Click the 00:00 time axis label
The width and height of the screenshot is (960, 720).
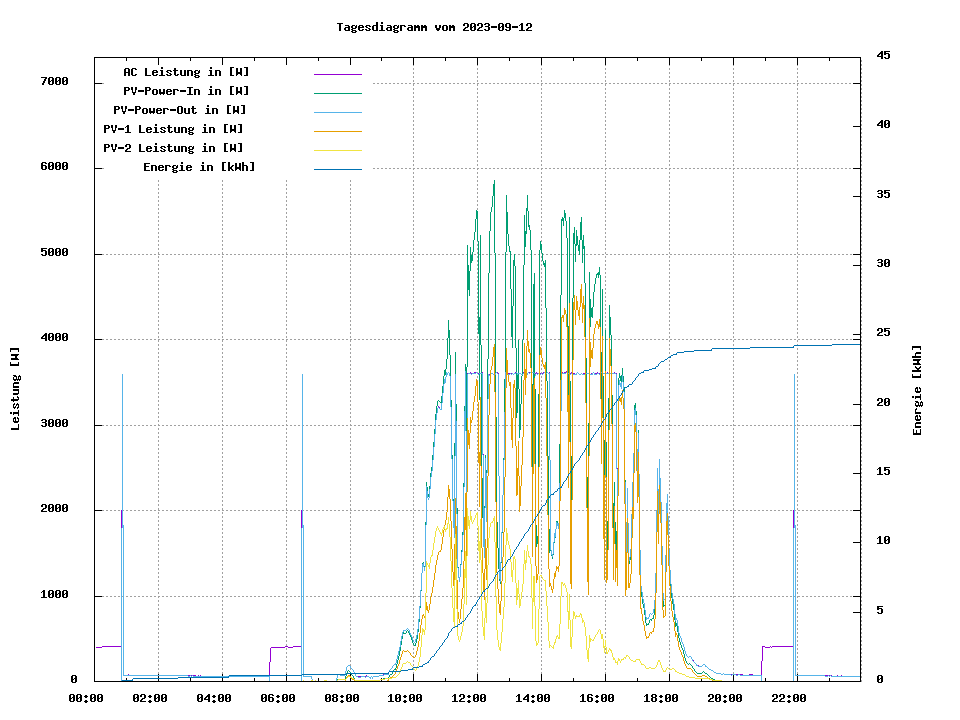[87, 698]
